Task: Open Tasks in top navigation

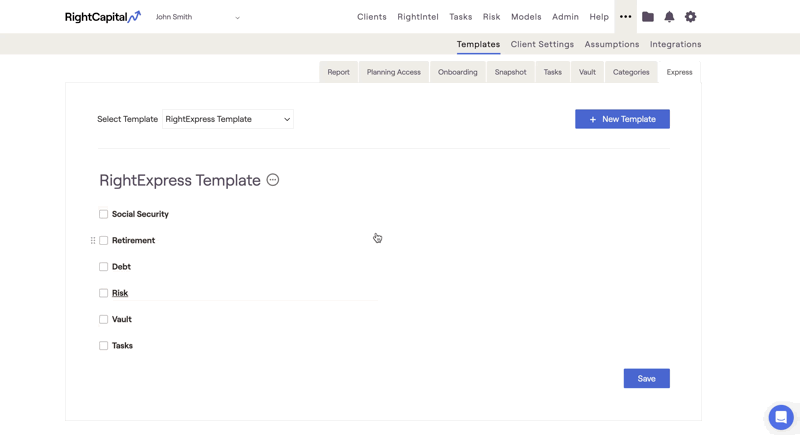Action: point(461,17)
